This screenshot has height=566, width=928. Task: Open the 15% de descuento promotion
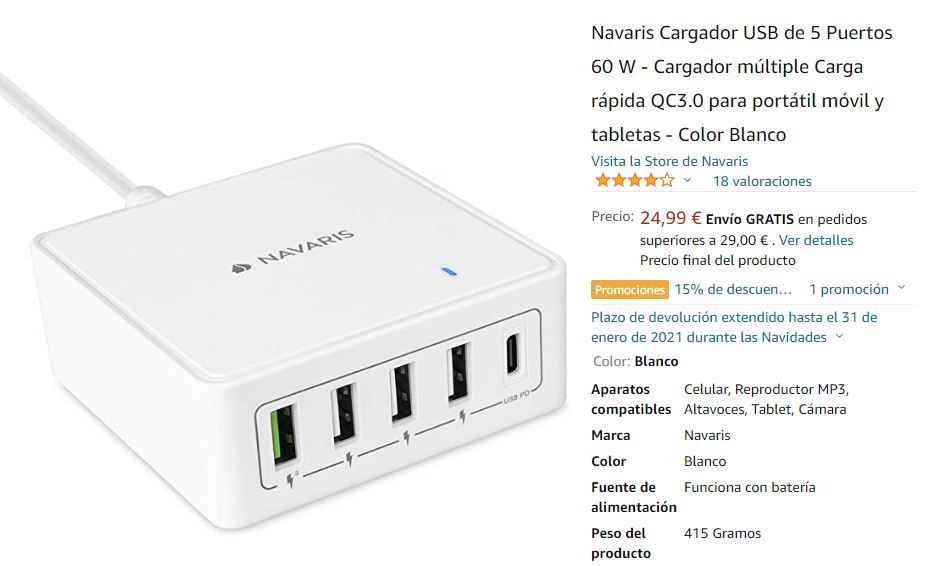733,290
